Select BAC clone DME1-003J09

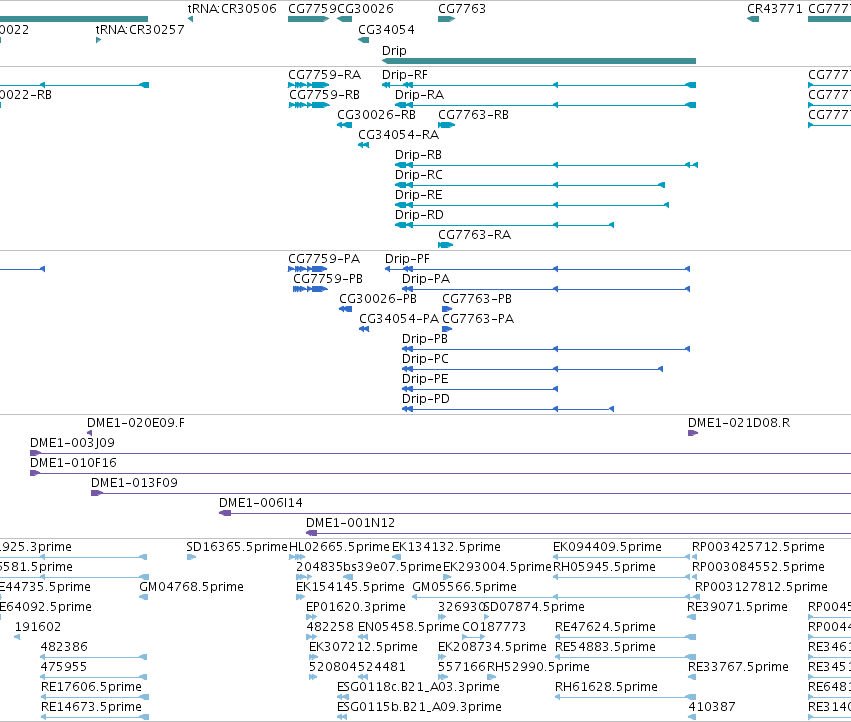click(x=440, y=453)
